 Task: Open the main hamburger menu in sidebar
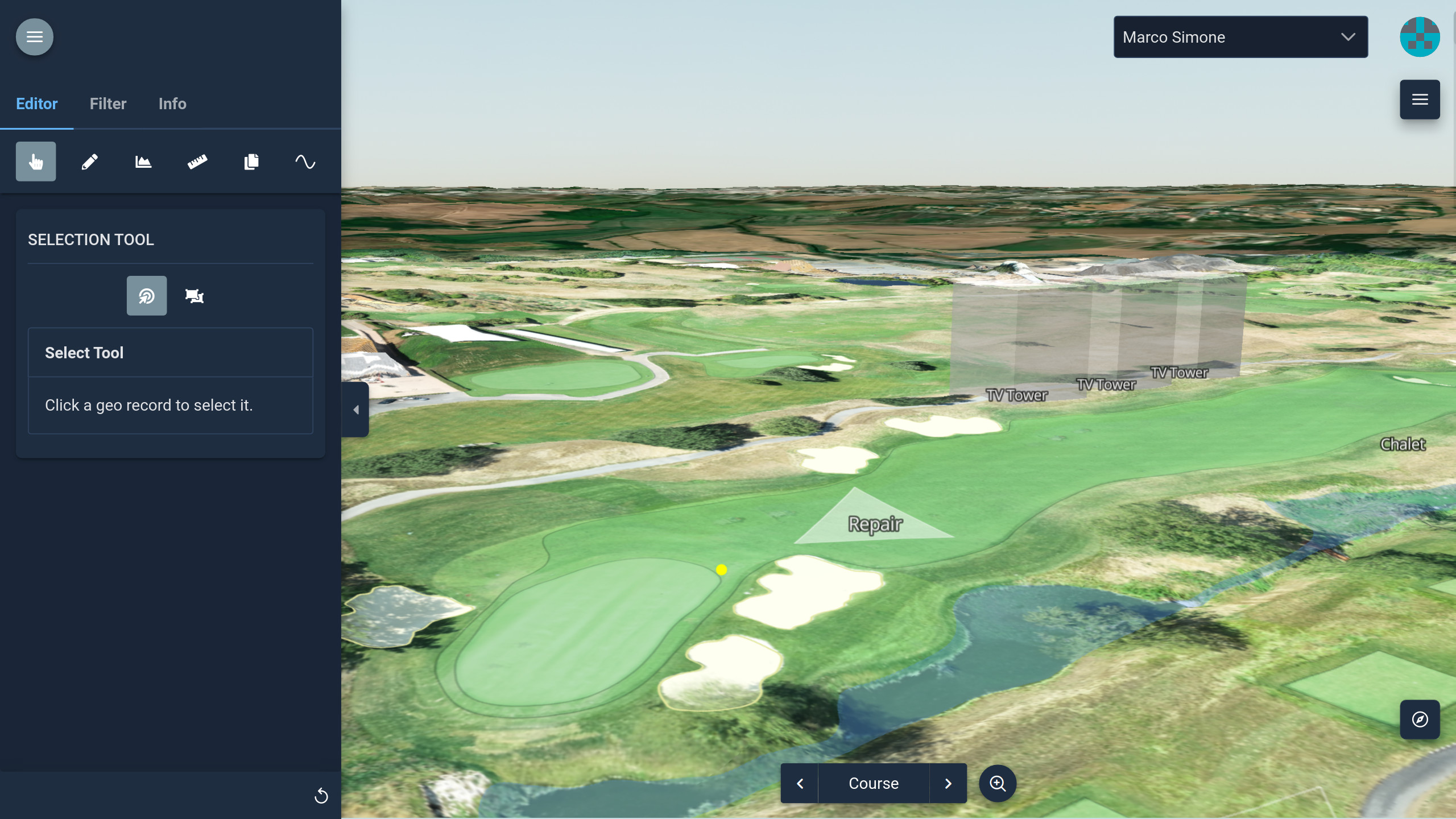click(x=35, y=37)
